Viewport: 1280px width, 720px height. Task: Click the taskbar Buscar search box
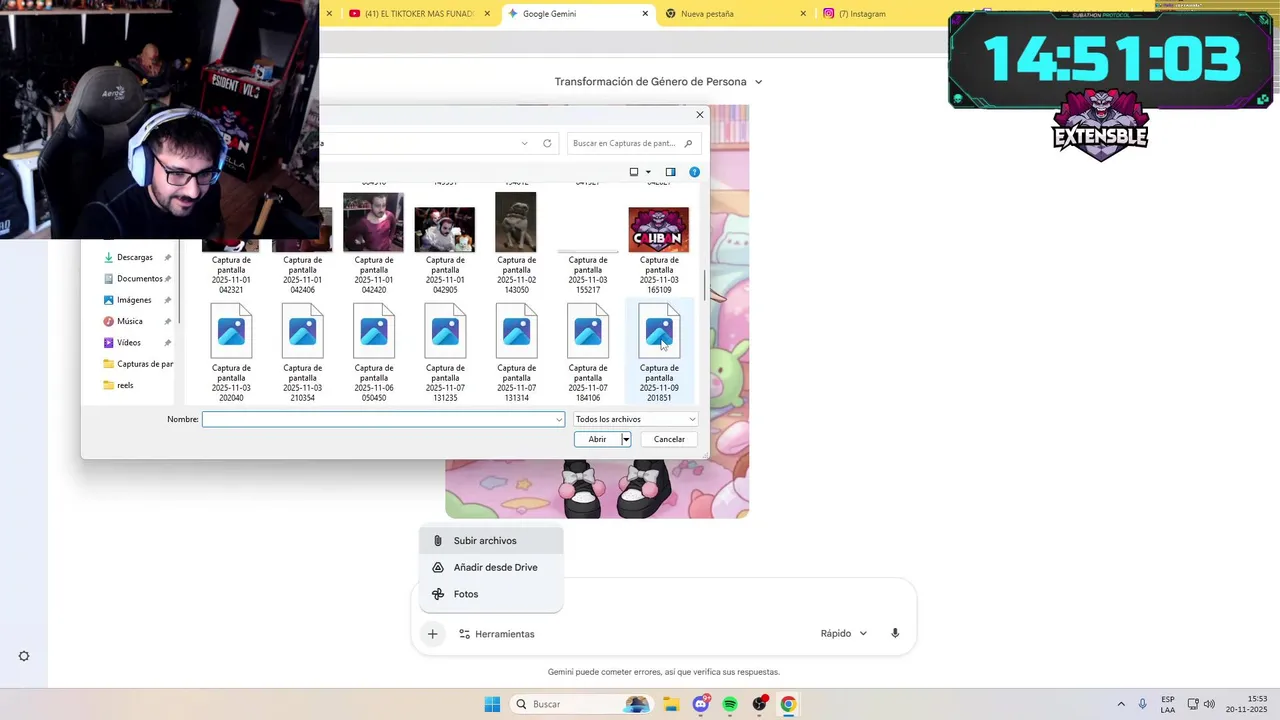[x=582, y=704]
